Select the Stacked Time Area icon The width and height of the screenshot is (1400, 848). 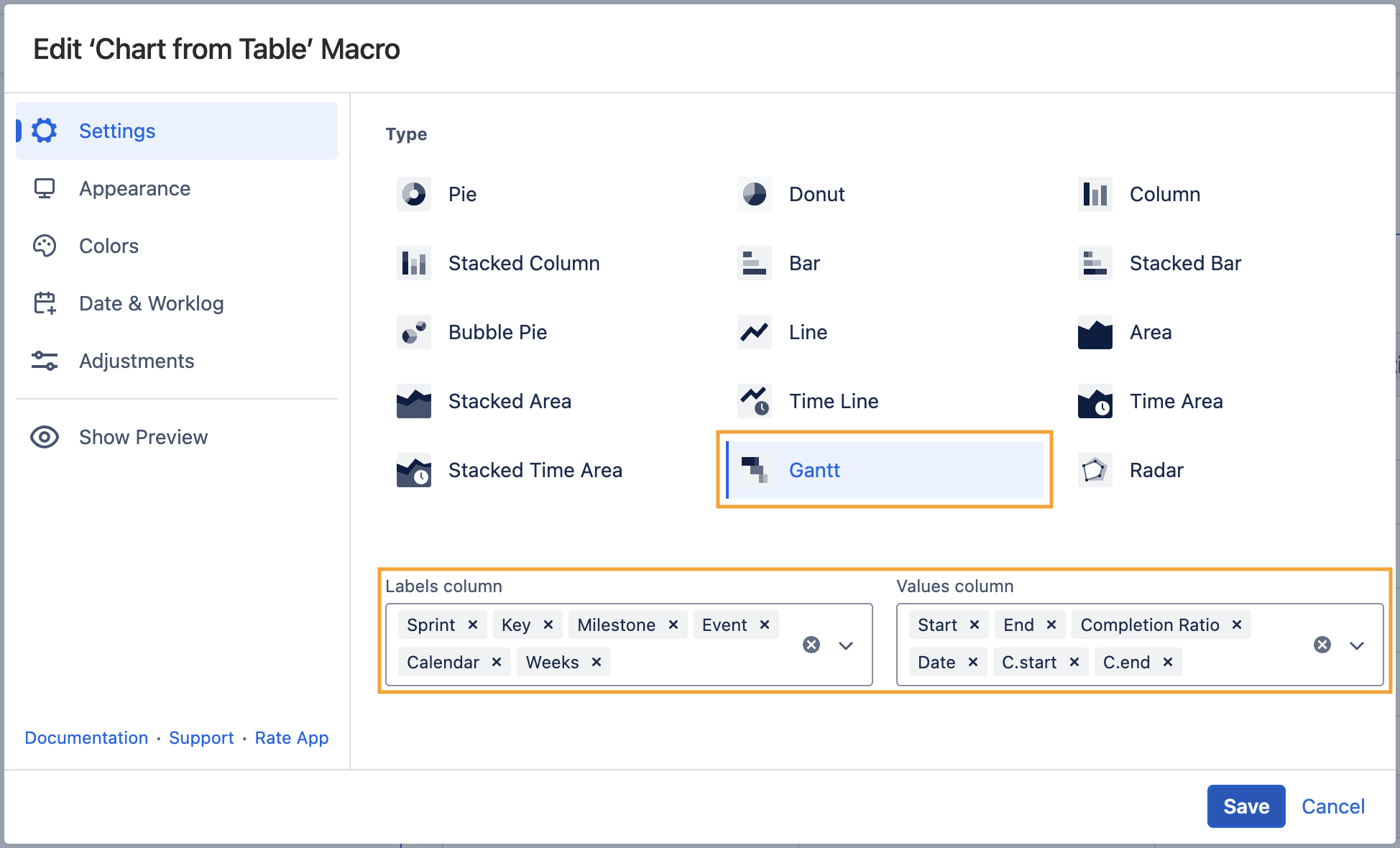(414, 470)
